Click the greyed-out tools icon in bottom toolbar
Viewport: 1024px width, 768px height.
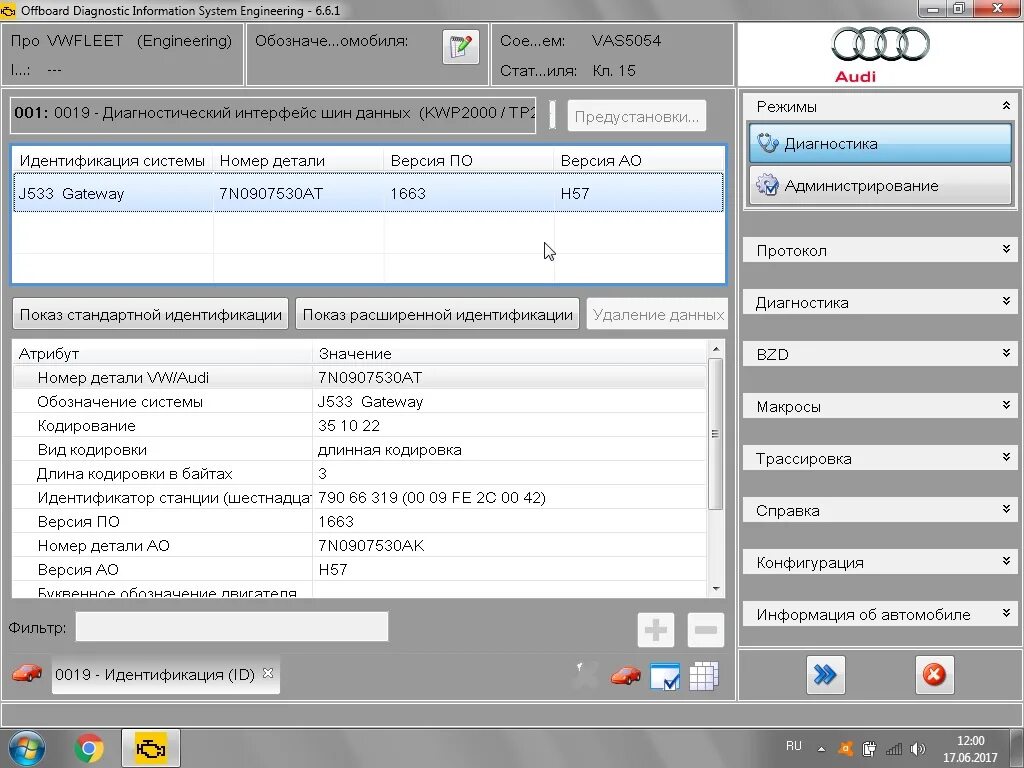point(586,675)
